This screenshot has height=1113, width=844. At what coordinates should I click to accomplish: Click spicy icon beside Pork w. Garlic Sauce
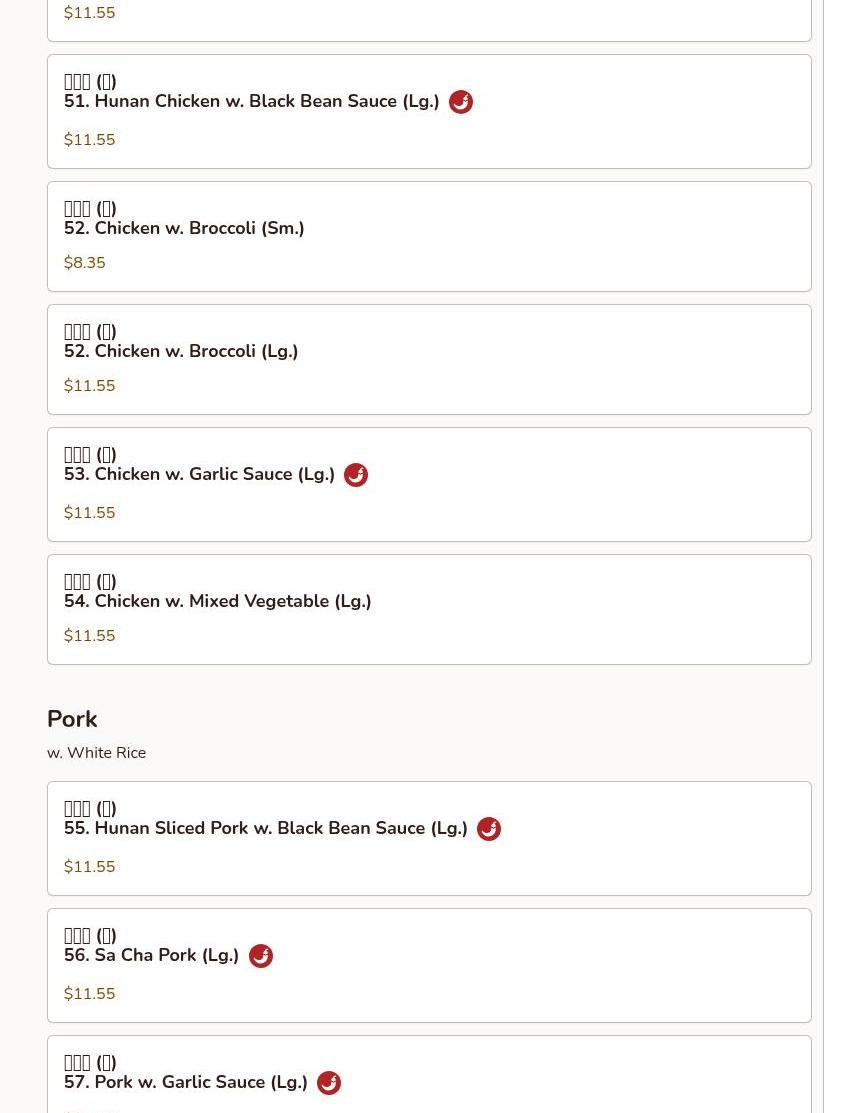pos(328,1083)
